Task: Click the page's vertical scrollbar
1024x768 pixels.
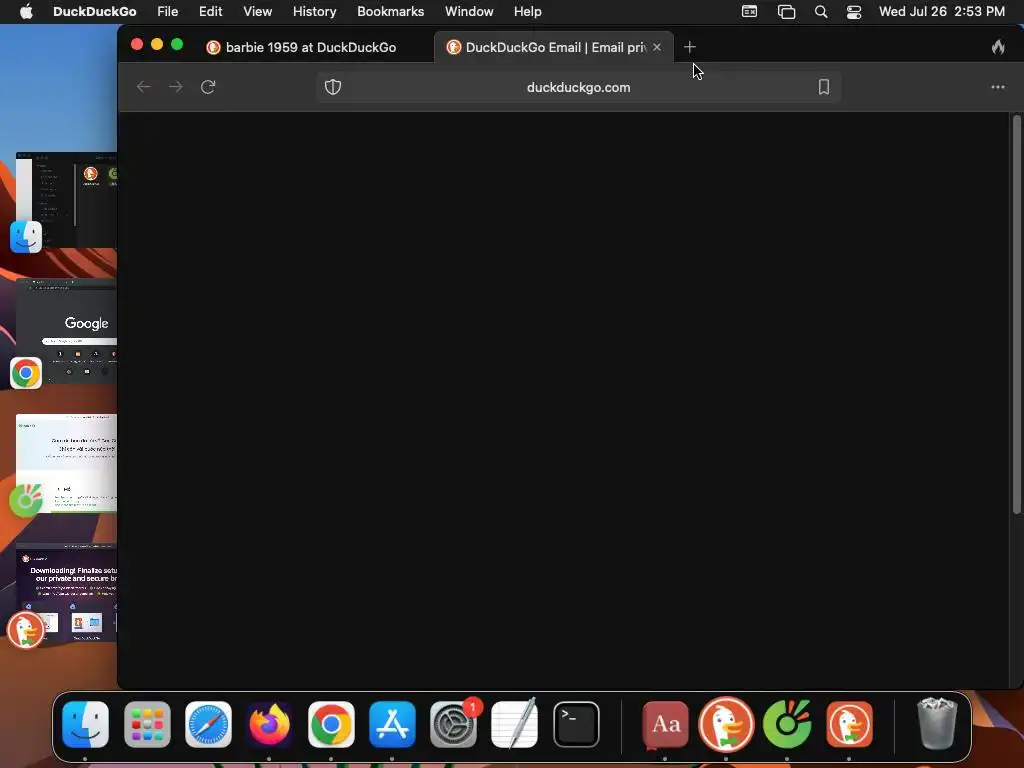Action: pyautogui.click(x=1016, y=315)
